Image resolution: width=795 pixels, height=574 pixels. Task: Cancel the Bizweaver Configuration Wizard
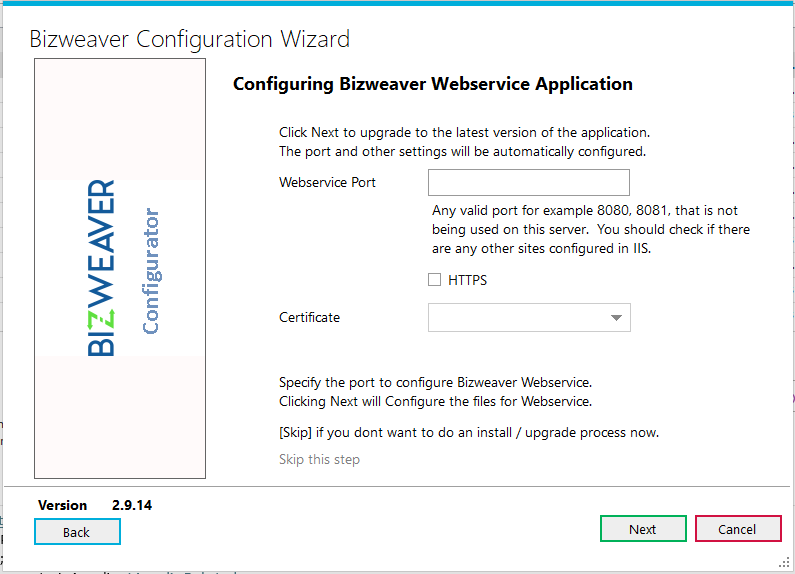(x=738, y=529)
